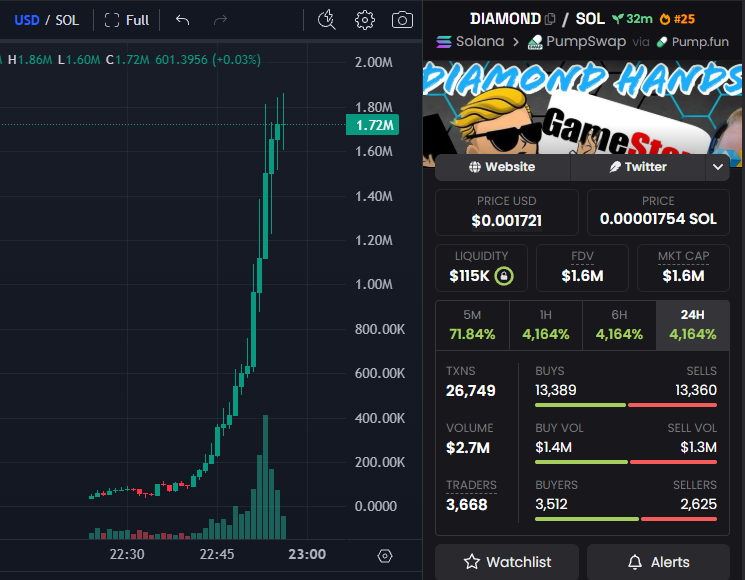The width and height of the screenshot is (745, 580).
Task: Click the PRICE USD $0.001721 value
Action: [x=506, y=220]
